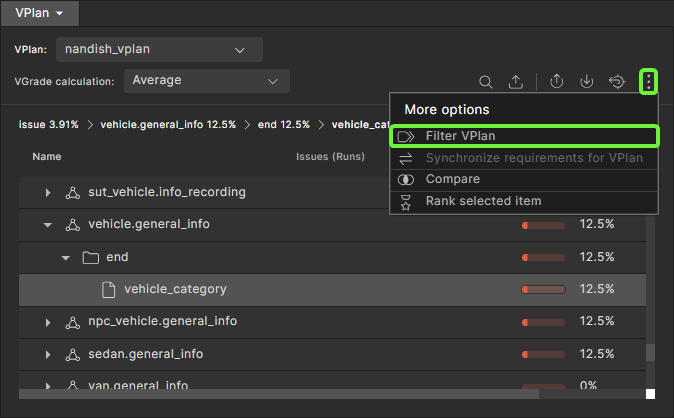Choose Filter VPlan from More options
674x418 pixels.
point(523,136)
